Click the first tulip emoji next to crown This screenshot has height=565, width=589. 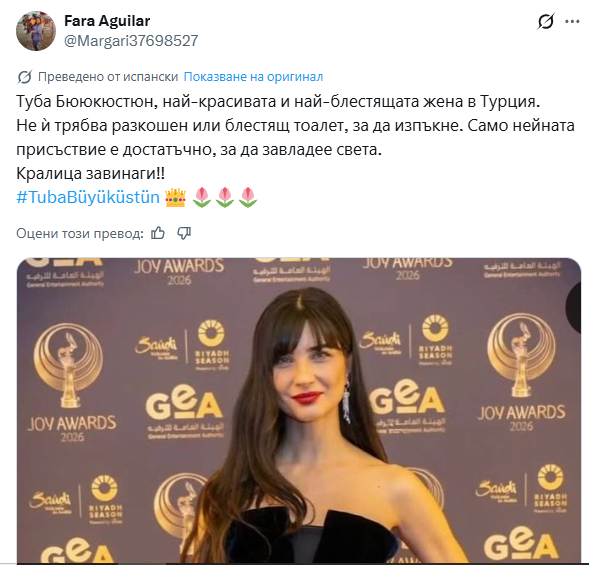202,197
